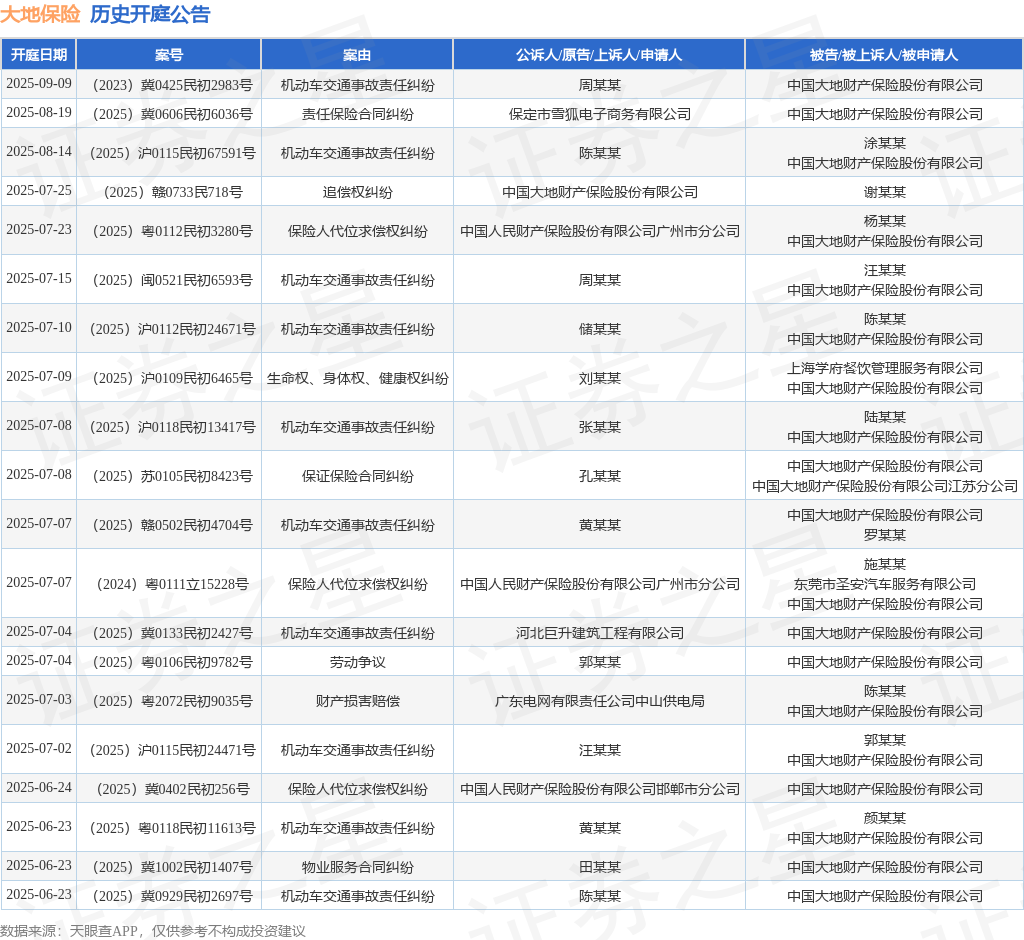
Task: Click the date 2025-08-19
Action: 39,112
